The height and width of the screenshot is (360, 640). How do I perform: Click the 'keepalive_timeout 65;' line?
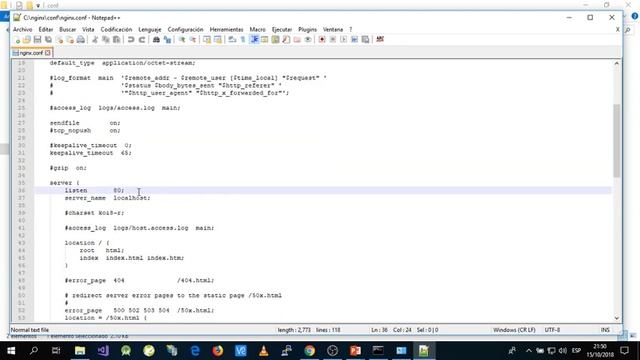91,153
